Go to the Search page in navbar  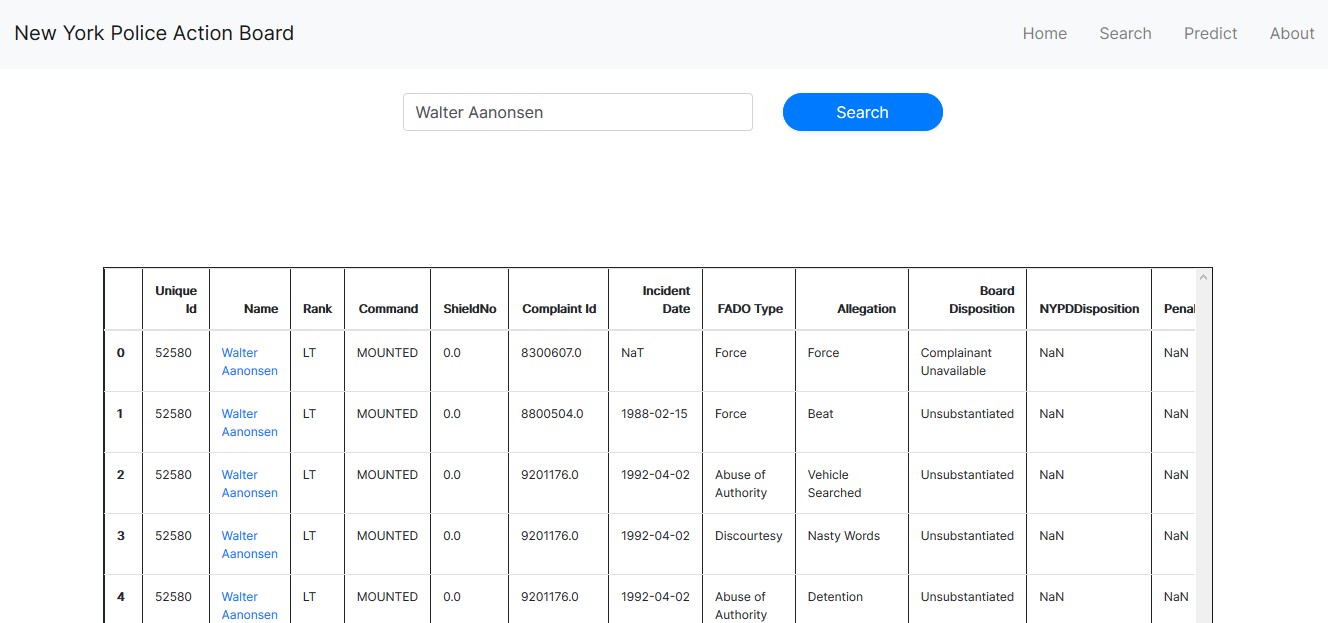[x=1125, y=33]
